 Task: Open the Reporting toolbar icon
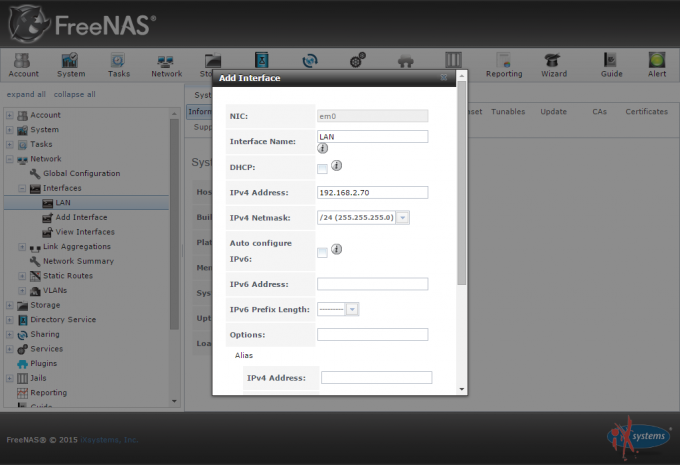[503, 64]
